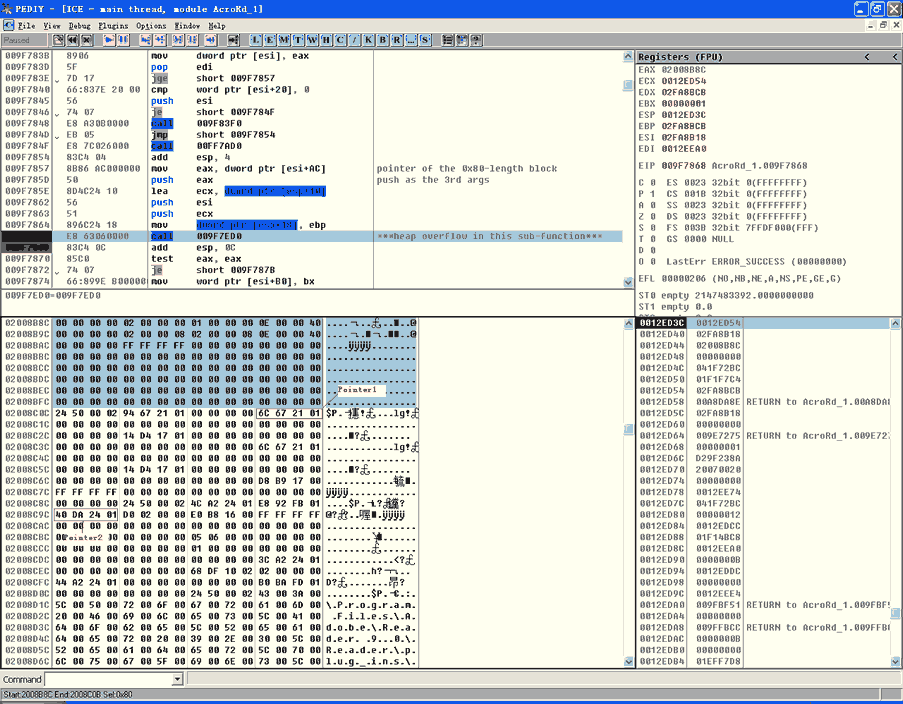This screenshot has width=903, height=704.
Task: Restart the program with the rewind icon
Action: tap(73, 40)
